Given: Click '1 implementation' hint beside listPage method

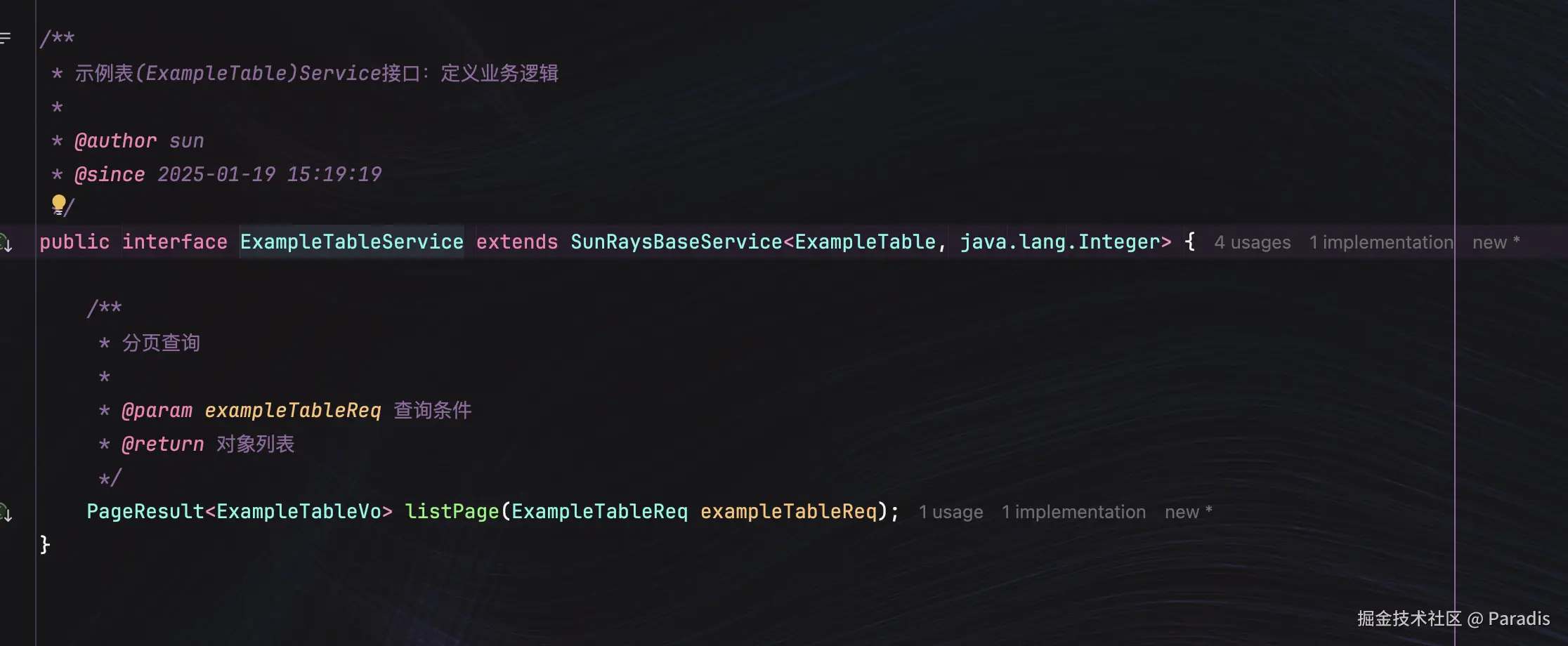Looking at the screenshot, I should click(x=1073, y=512).
